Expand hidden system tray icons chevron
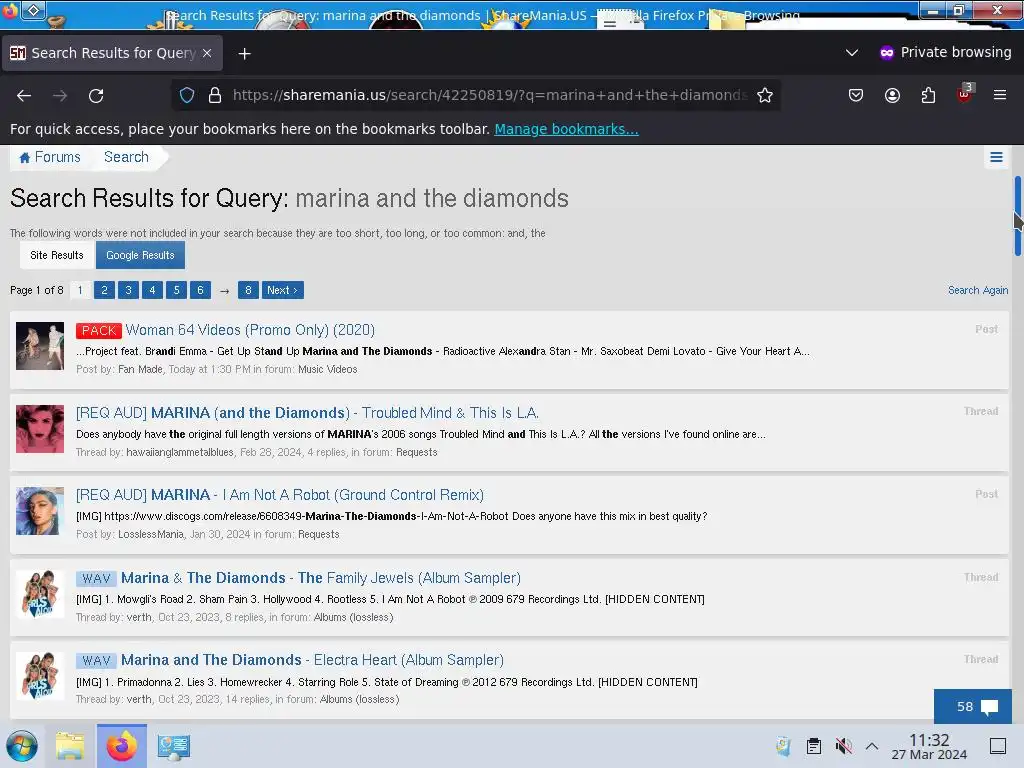 click(x=872, y=746)
